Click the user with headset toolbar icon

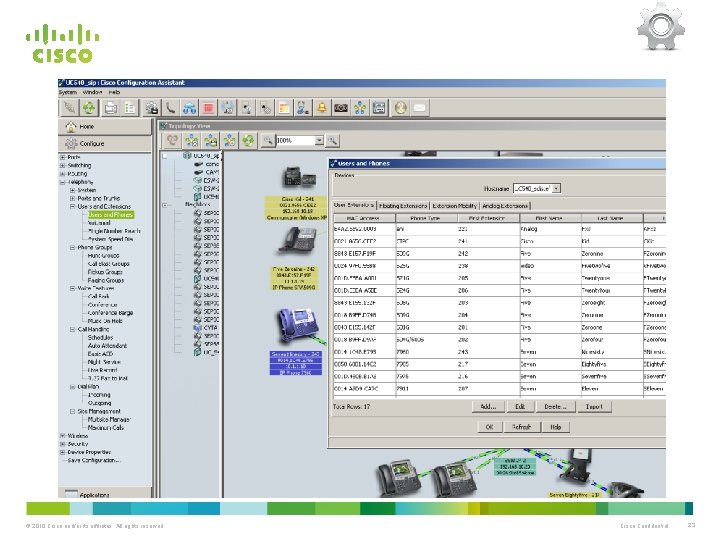point(303,108)
